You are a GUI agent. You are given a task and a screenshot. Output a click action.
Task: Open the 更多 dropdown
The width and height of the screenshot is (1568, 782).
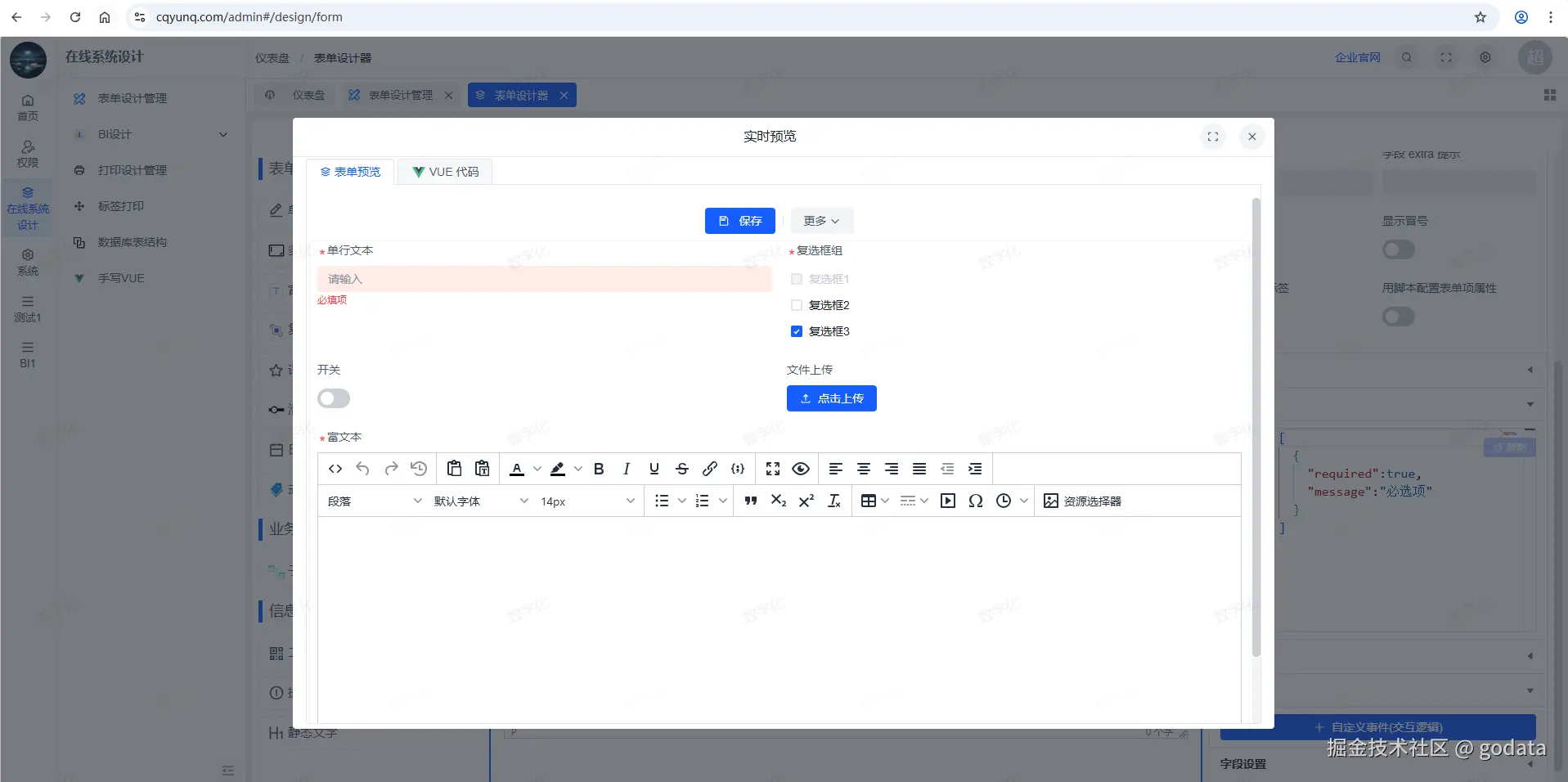[x=822, y=221]
